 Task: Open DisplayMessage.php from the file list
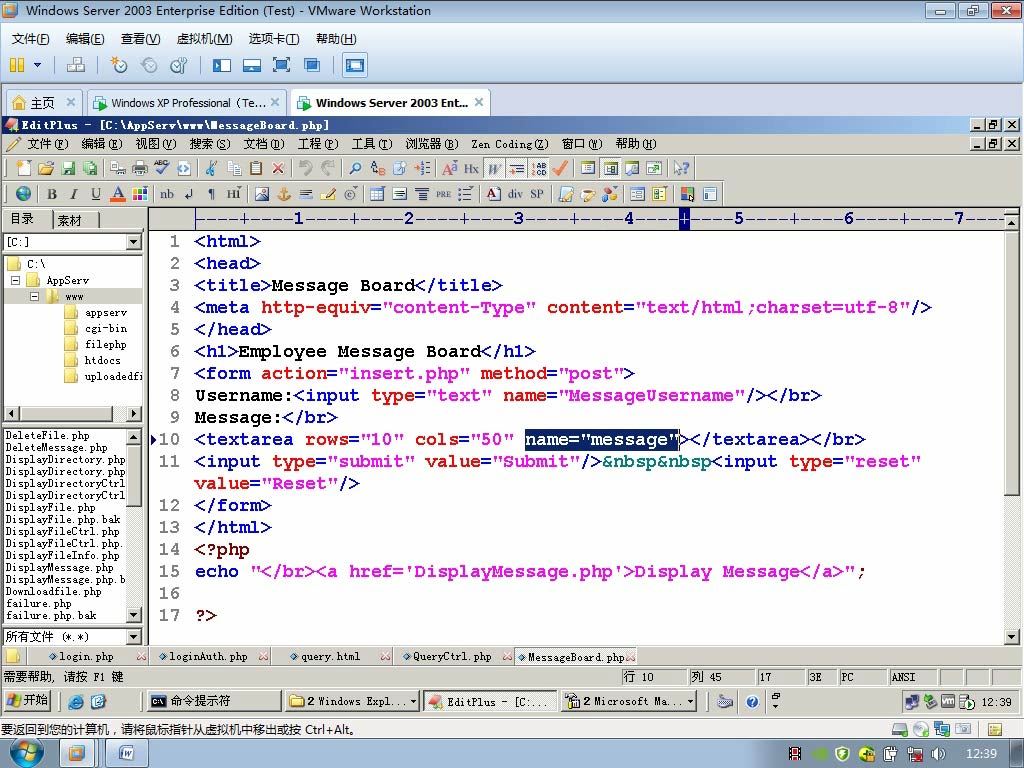click(61, 568)
